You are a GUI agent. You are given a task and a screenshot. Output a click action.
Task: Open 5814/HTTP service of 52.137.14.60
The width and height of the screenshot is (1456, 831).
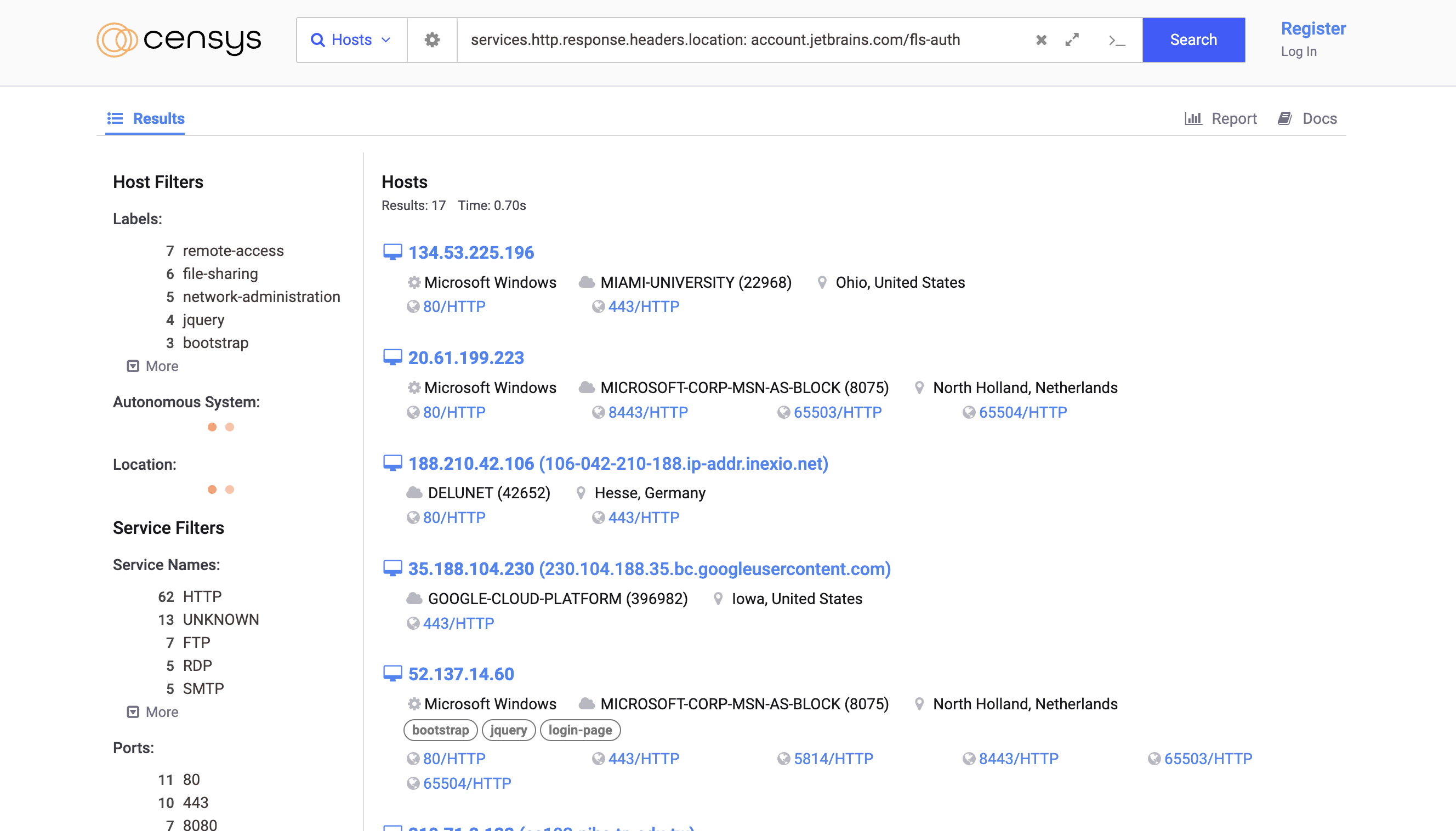coord(833,759)
